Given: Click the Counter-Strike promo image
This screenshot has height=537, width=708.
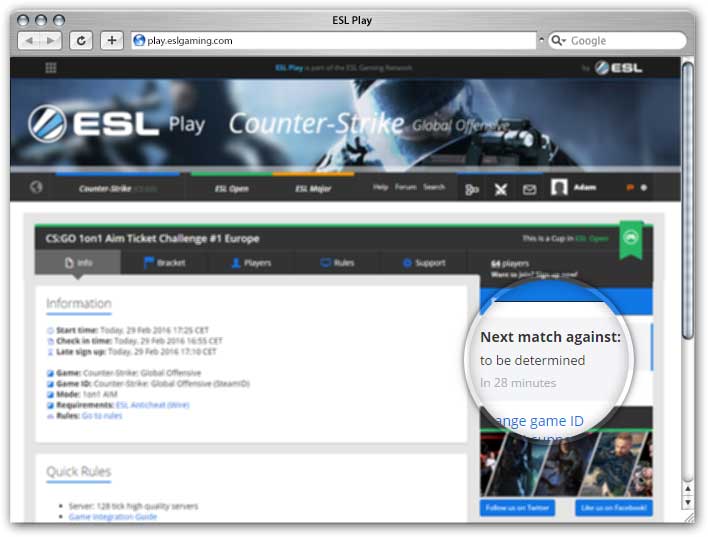Looking at the screenshot, I should [x=566, y=464].
